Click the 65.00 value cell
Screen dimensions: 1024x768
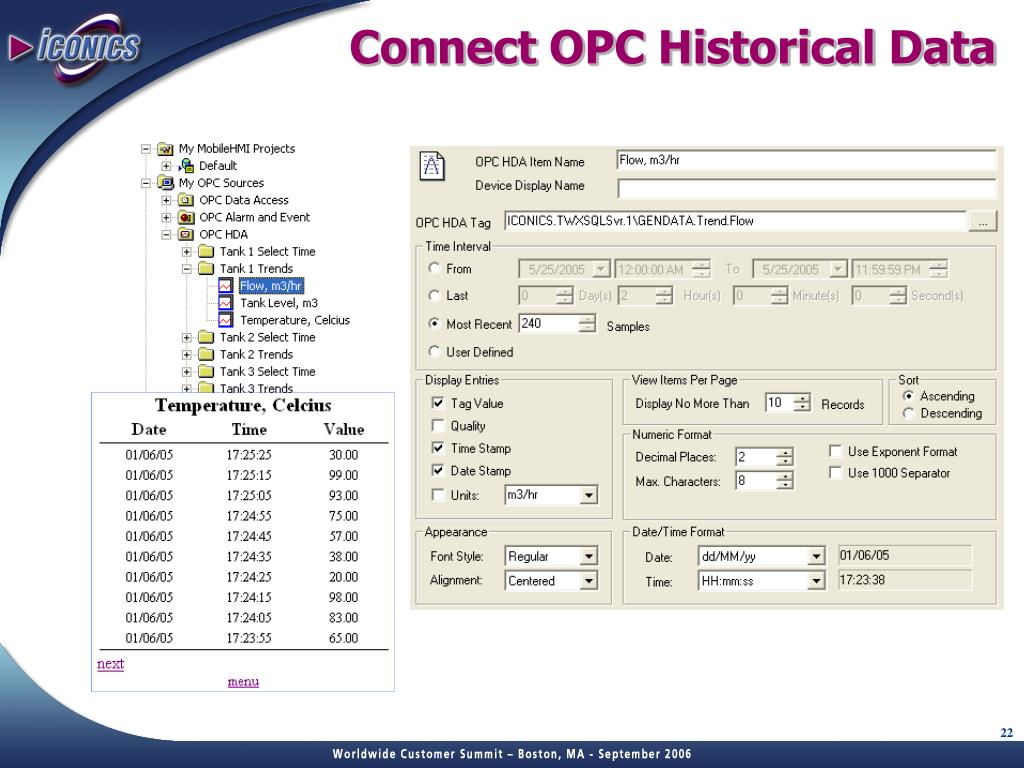point(344,638)
